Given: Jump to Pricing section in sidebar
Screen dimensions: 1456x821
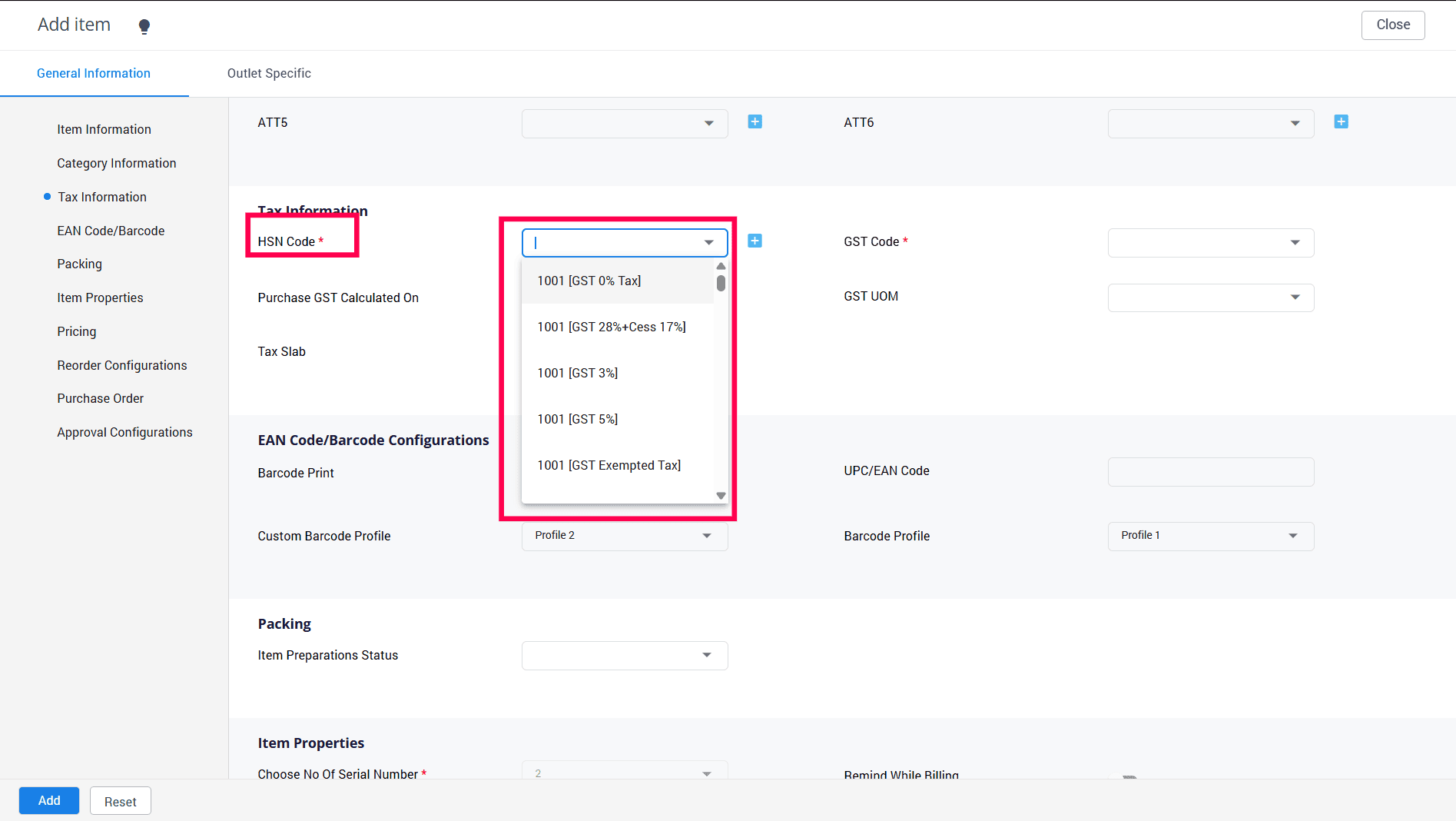Looking at the screenshot, I should [x=77, y=332].
